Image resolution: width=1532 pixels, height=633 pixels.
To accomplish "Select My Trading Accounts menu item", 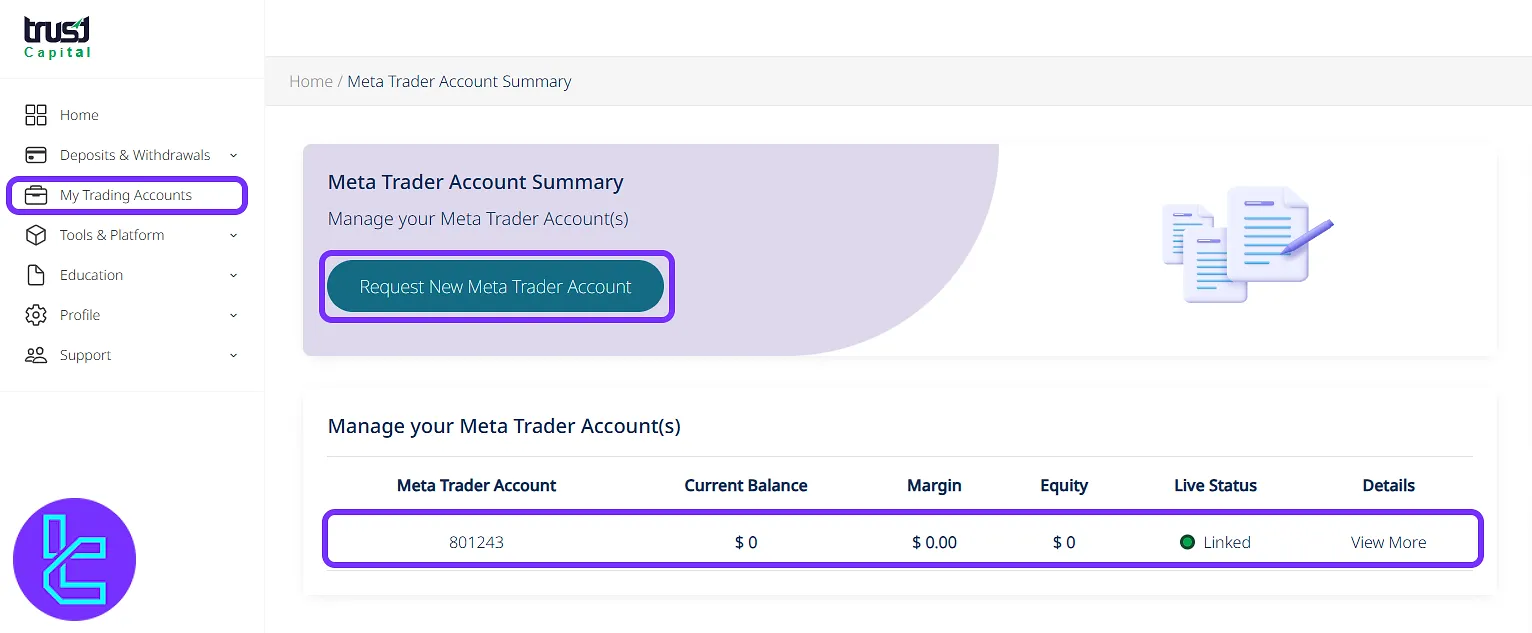I will click(x=126, y=195).
